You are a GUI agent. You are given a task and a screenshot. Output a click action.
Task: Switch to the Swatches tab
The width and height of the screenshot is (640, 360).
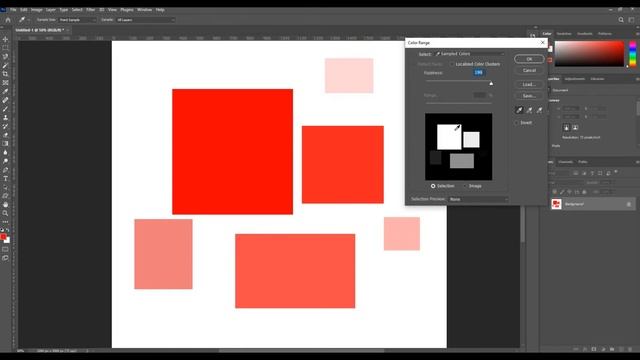564,34
